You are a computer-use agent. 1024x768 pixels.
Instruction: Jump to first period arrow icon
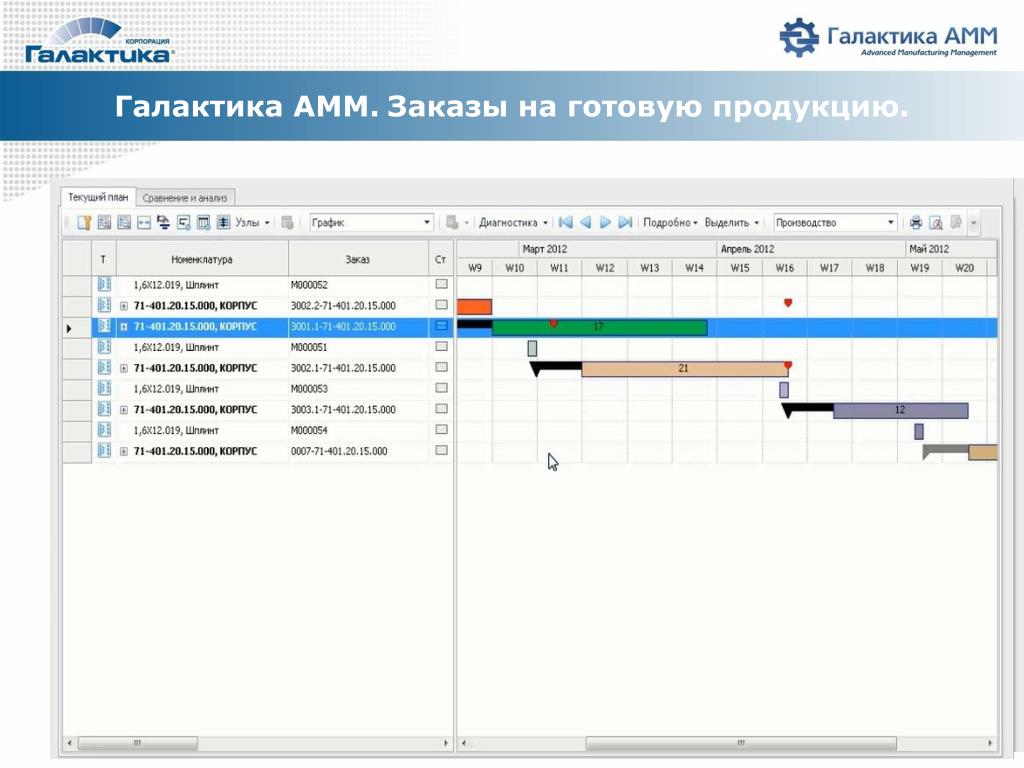click(x=566, y=223)
